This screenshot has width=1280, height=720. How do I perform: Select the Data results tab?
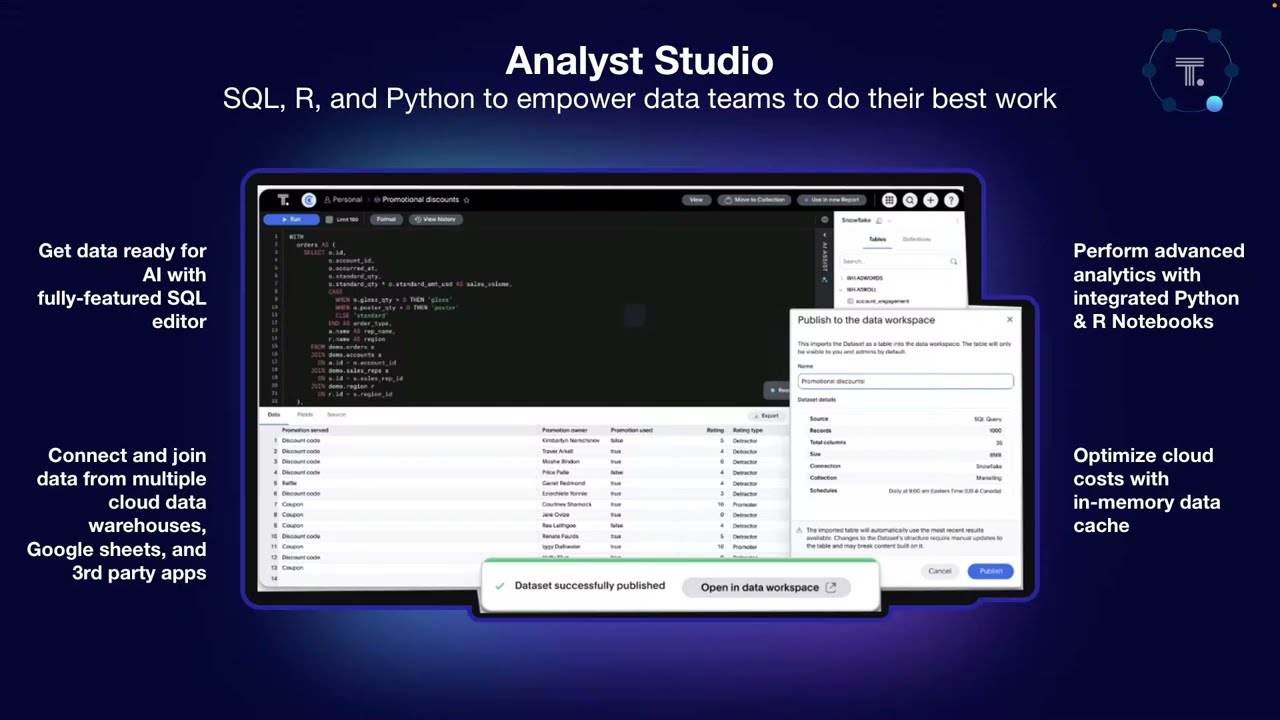coord(273,414)
